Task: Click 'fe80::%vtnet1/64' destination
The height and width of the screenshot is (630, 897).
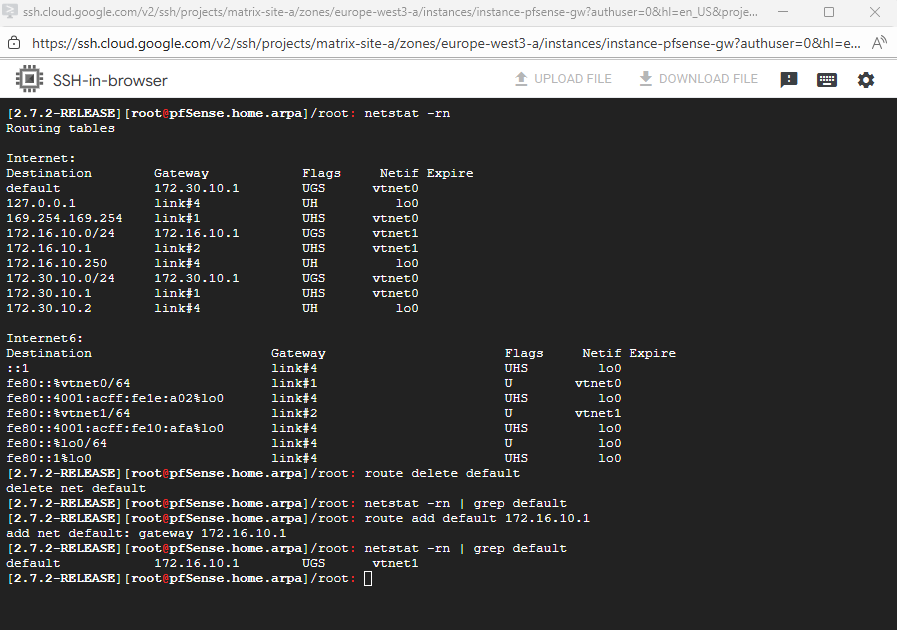Action: point(68,413)
